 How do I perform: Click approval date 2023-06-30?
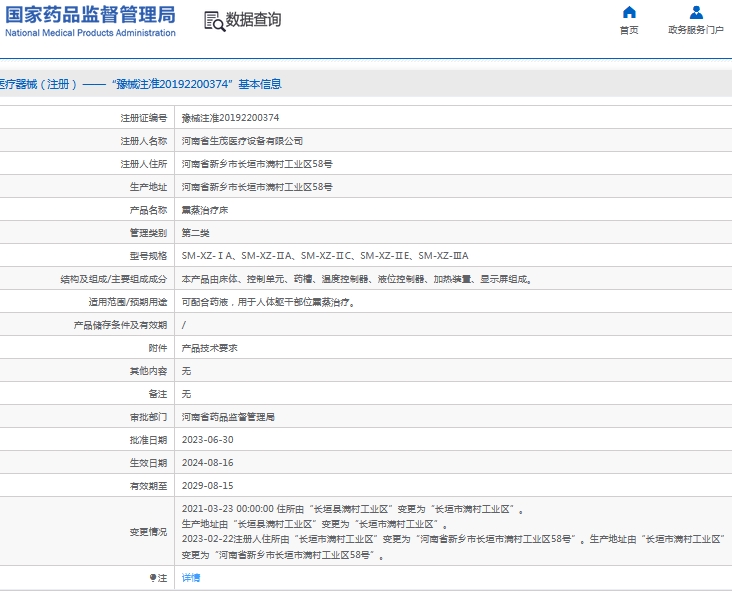(207, 440)
